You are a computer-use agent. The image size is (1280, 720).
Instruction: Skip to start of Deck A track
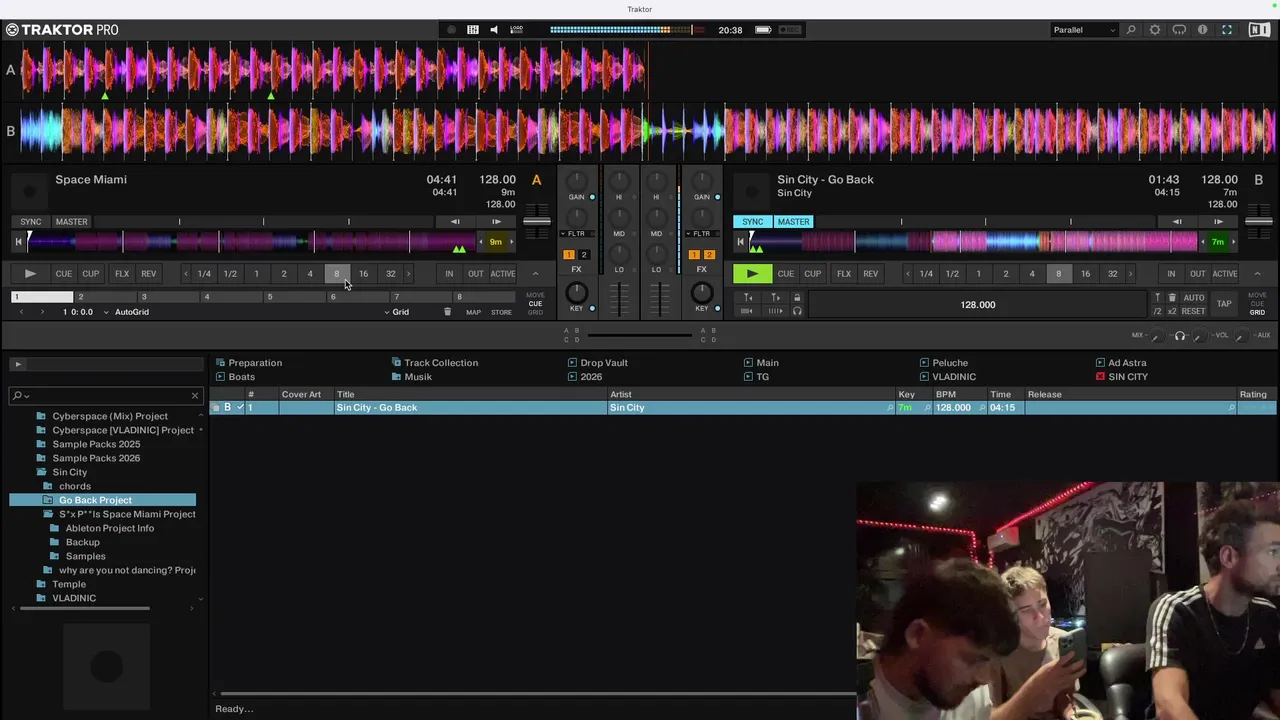tap(17, 242)
